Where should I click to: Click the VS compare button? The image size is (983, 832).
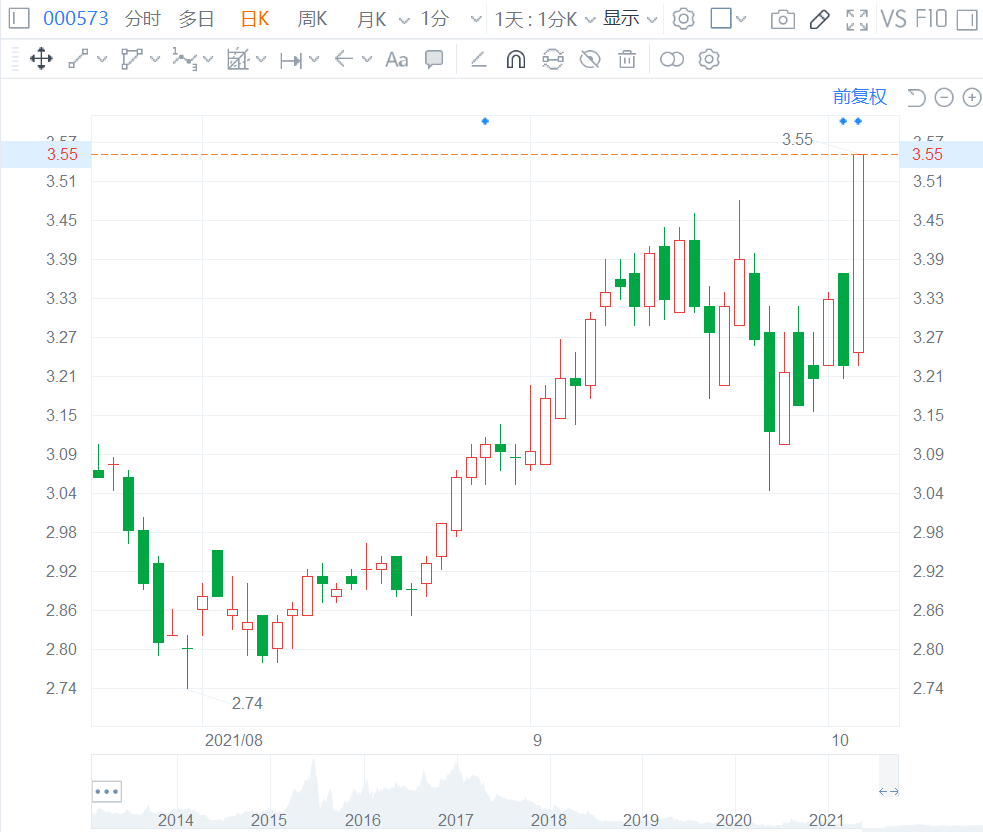click(893, 19)
